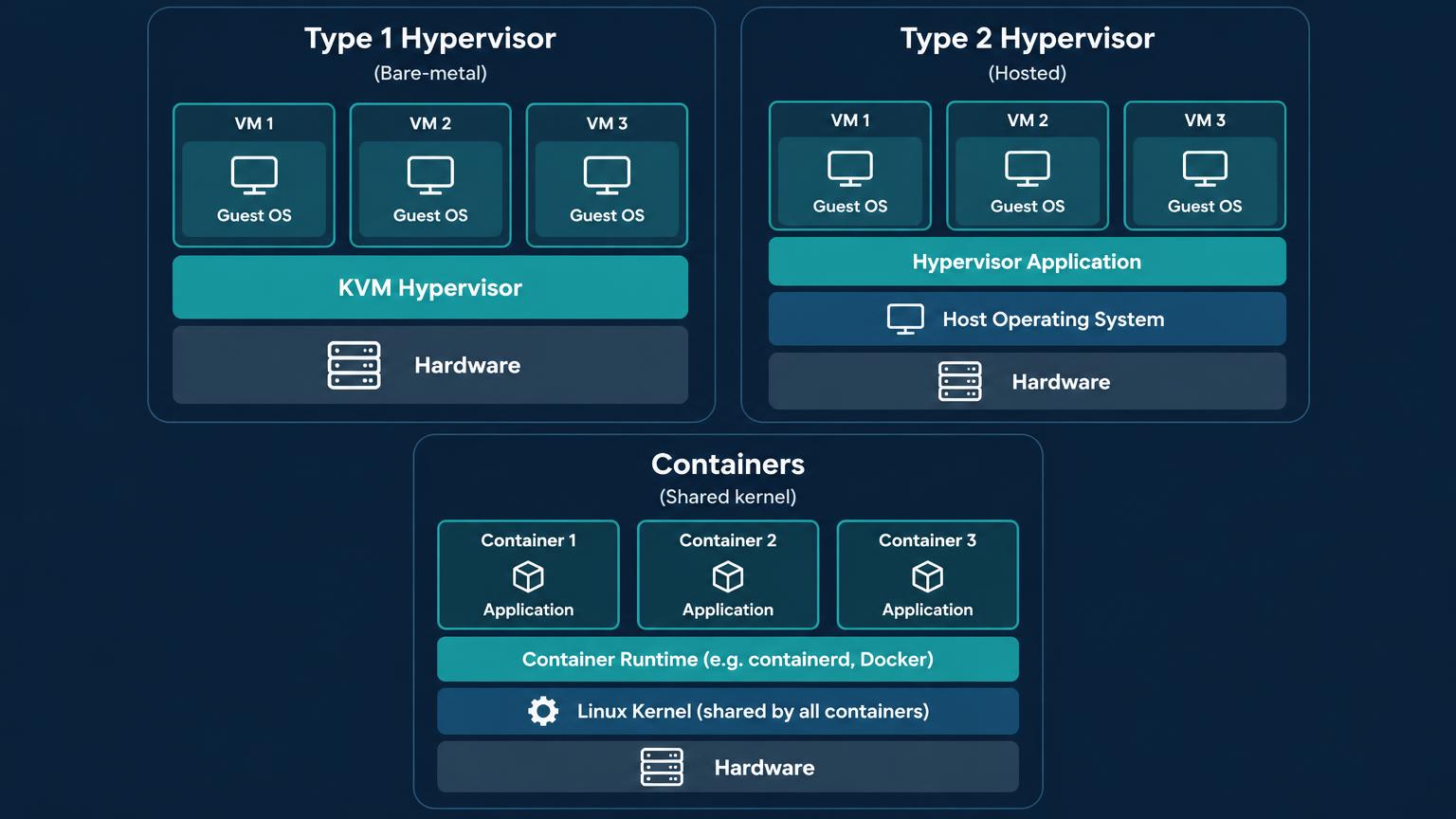This screenshot has height=819, width=1456.
Task: Click Guest OS text in Type 2 VM 1
Action: (x=850, y=206)
